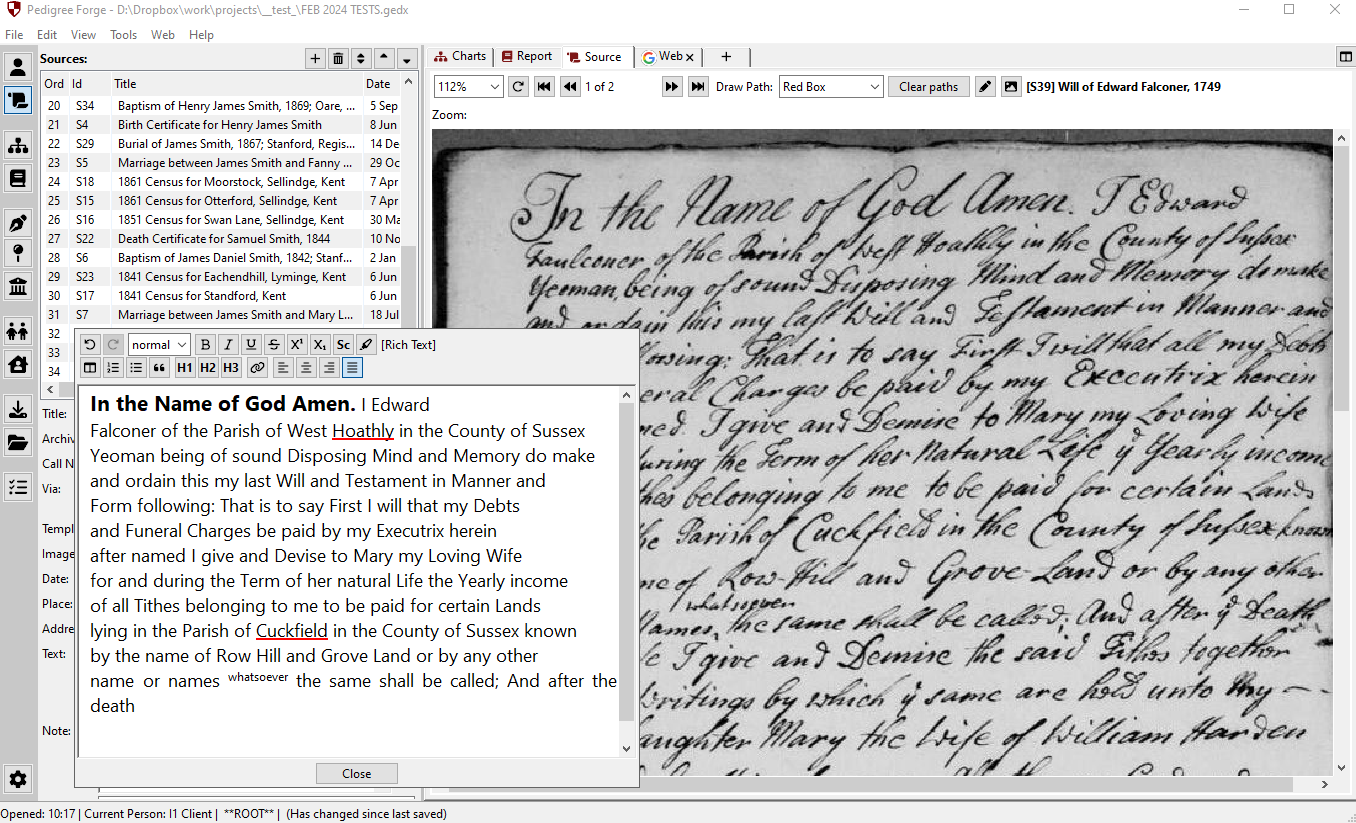Image resolution: width=1356 pixels, height=823 pixels.
Task: Click the source image vertical scrollbar
Action: click(x=1342, y=300)
